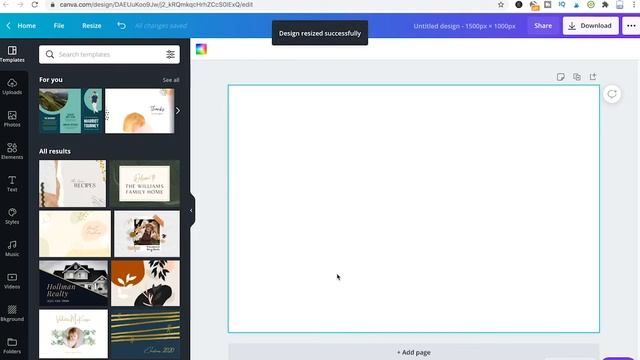The image size is (640, 360).
Task: Open the Music sidebar panel
Action: click(x=12, y=248)
